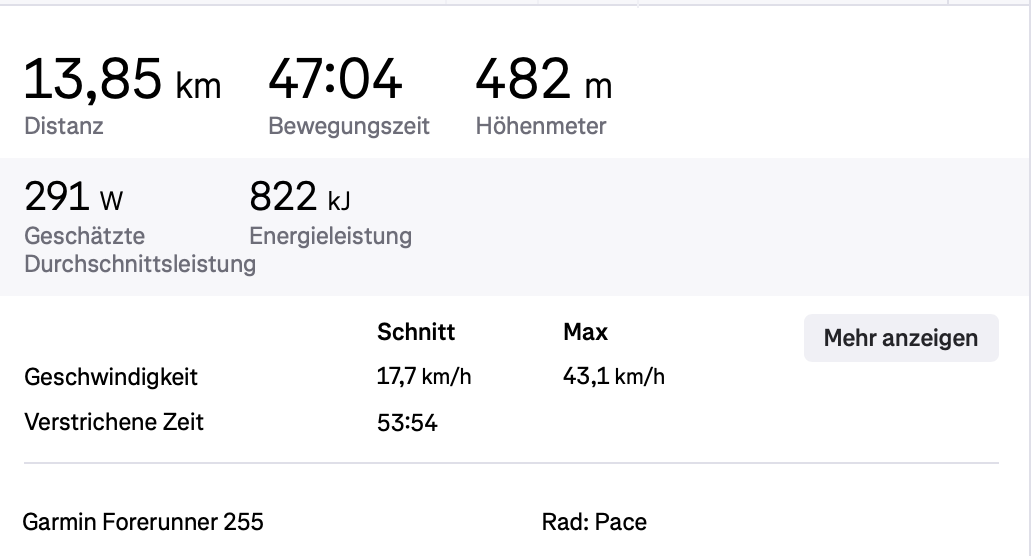1032x556 pixels.
Task: Select the Bewegungszeit label
Action: [x=349, y=126]
